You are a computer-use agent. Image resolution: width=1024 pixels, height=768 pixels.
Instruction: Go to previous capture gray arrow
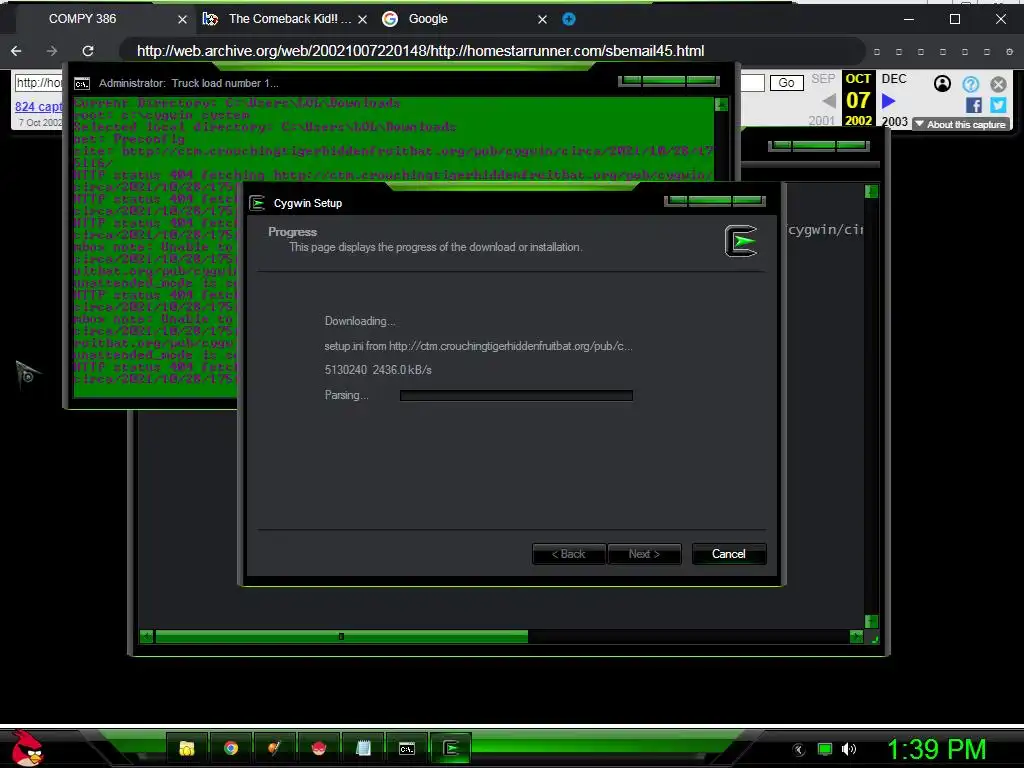tap(829, 101)
